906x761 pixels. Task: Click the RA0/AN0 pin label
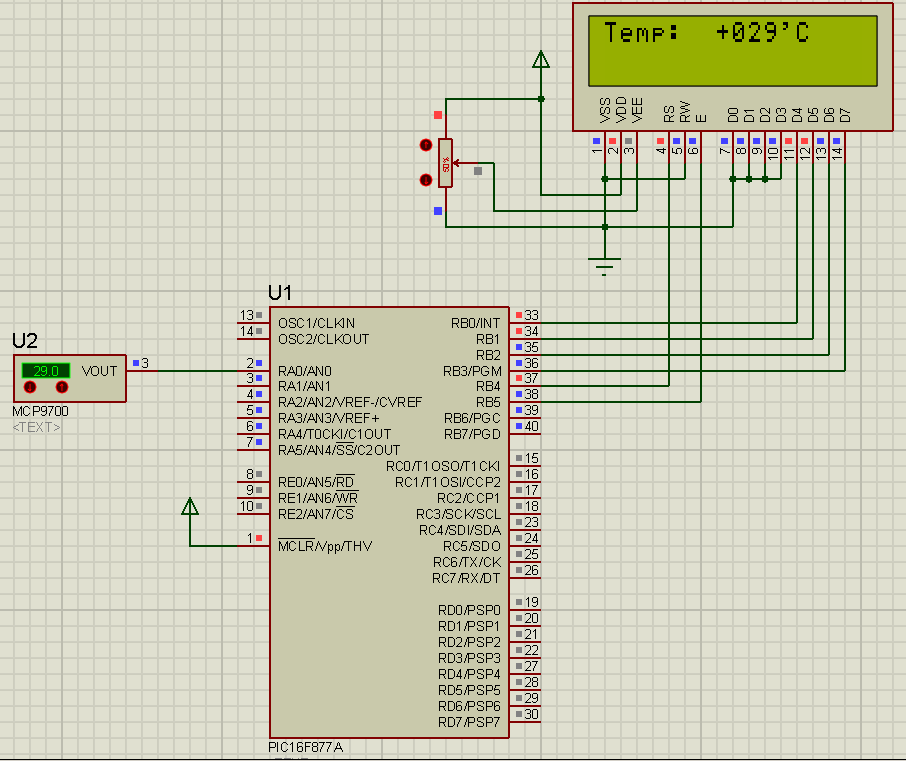coord(305,371)
